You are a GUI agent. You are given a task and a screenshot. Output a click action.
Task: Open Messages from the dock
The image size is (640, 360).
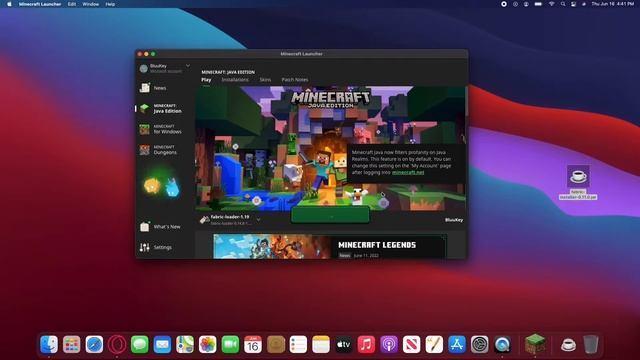pyautogui.click(x=140, y=344)
